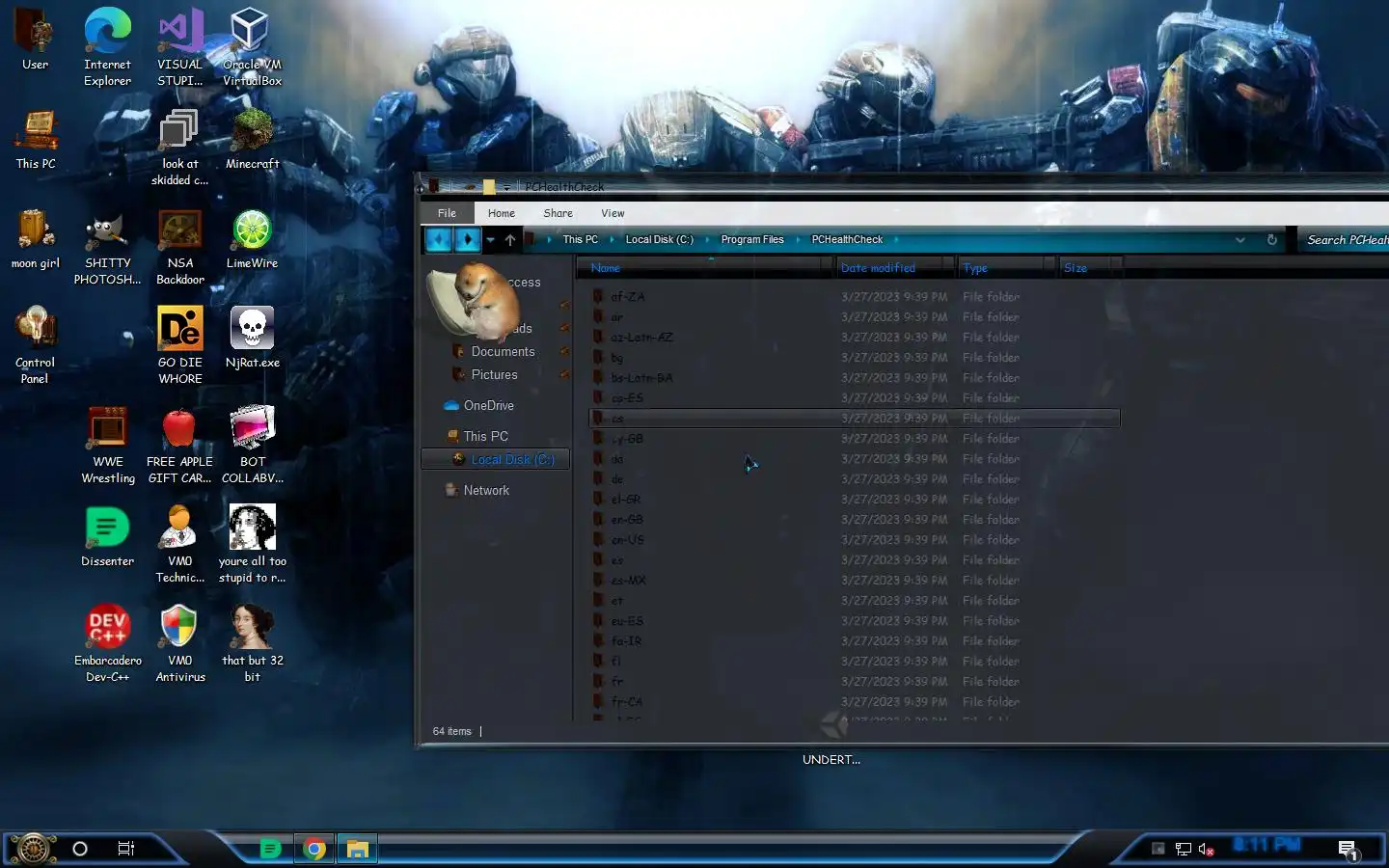
Task: Open the File tab in Explorer
Action: [x=447, y=213]
